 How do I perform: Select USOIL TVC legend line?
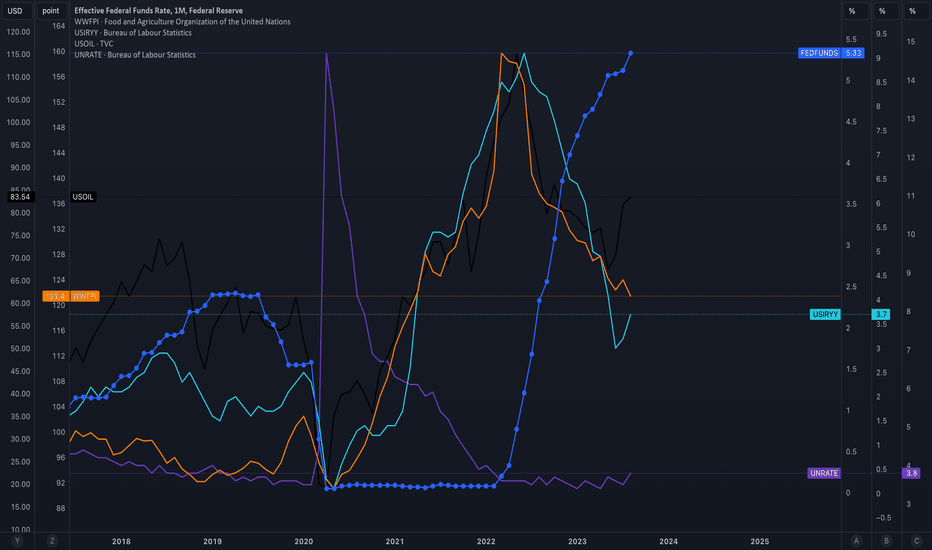93,43
